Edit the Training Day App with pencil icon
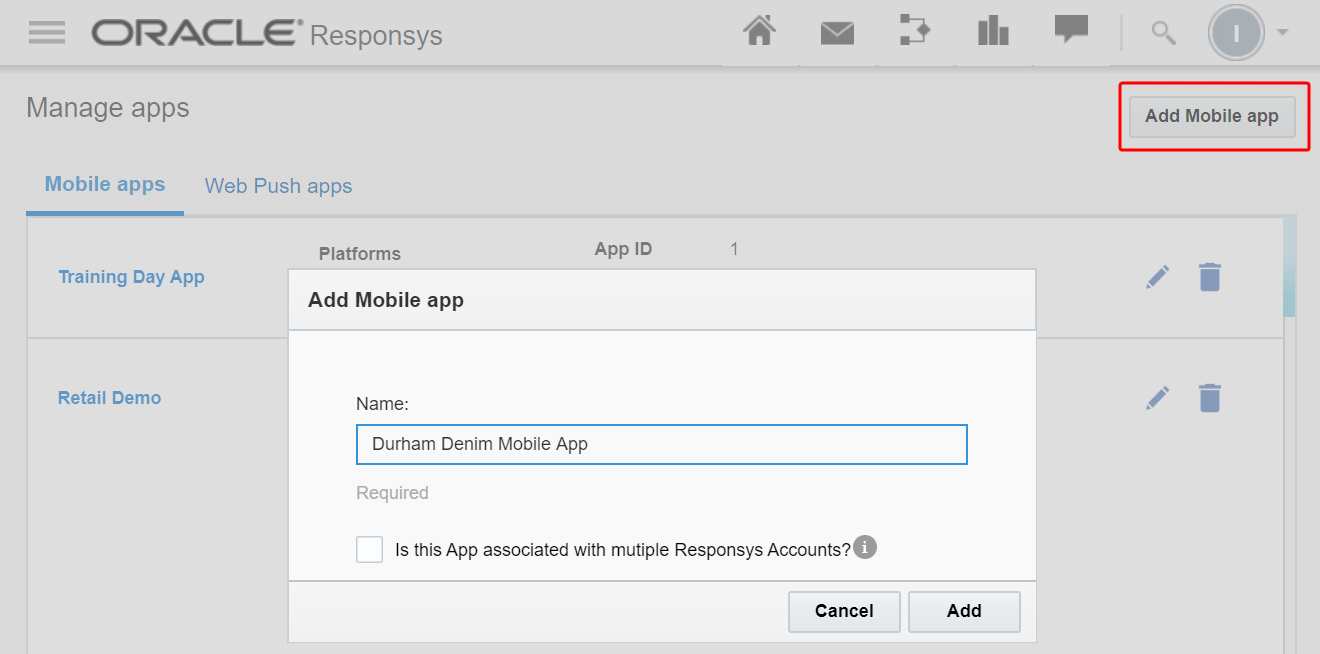1320x654 pixels. pyautogui.click(x=1157, y=277)
